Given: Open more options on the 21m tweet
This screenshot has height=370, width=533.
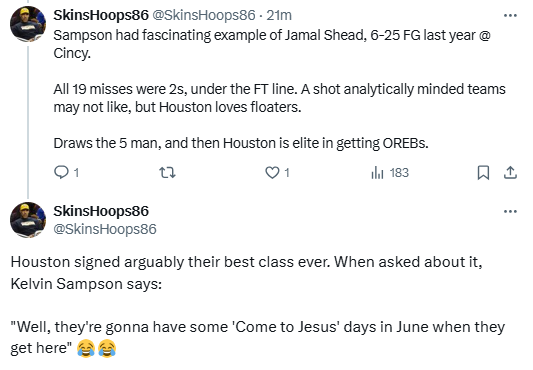Looking at the screenshot, I should pos(510,15).
